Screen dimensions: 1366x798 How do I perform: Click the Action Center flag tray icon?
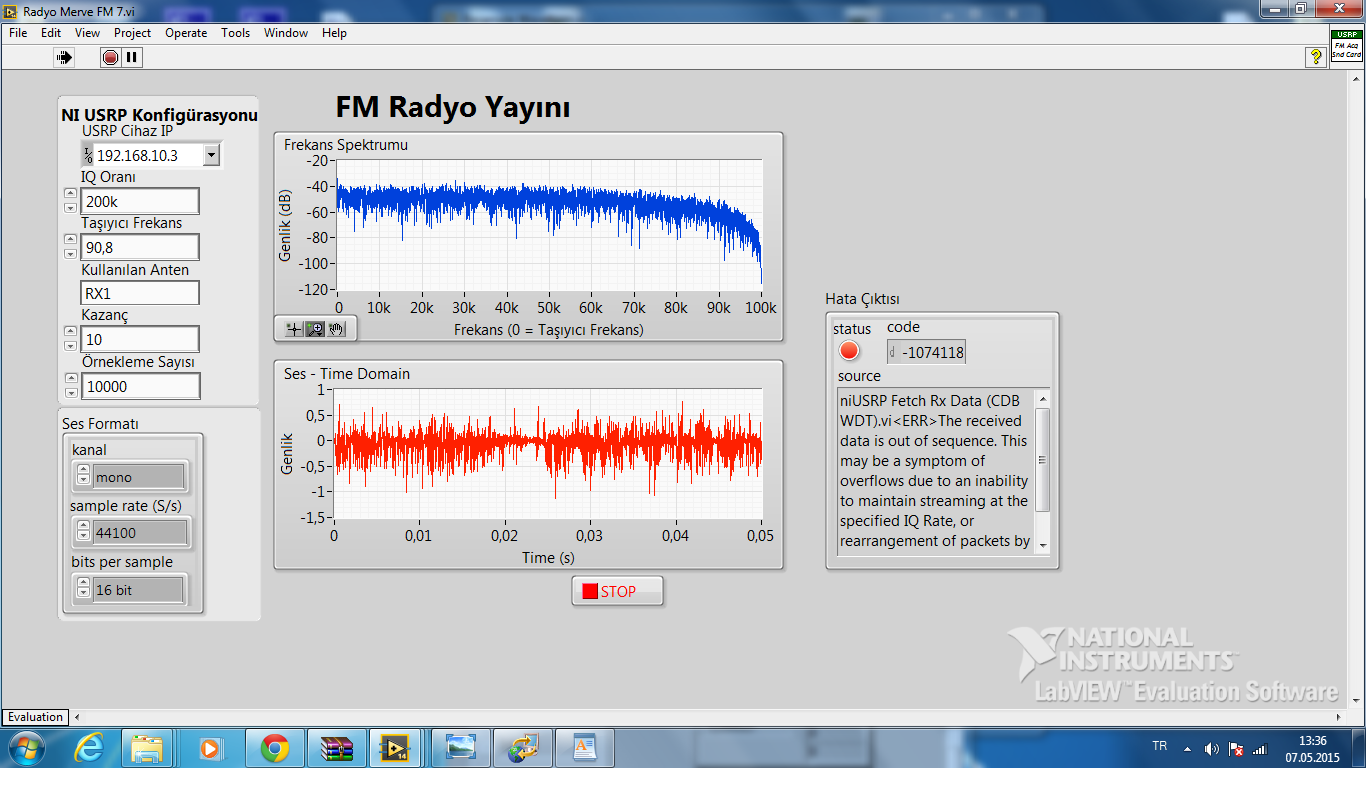point(1236,748)
